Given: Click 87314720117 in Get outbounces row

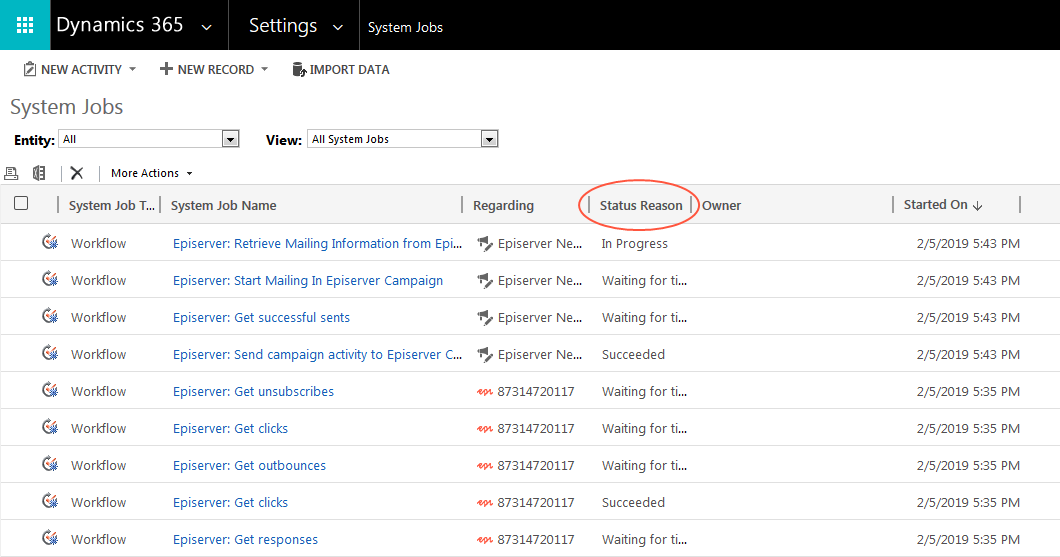Looking at the screenshot, I should tap(535, 466).
